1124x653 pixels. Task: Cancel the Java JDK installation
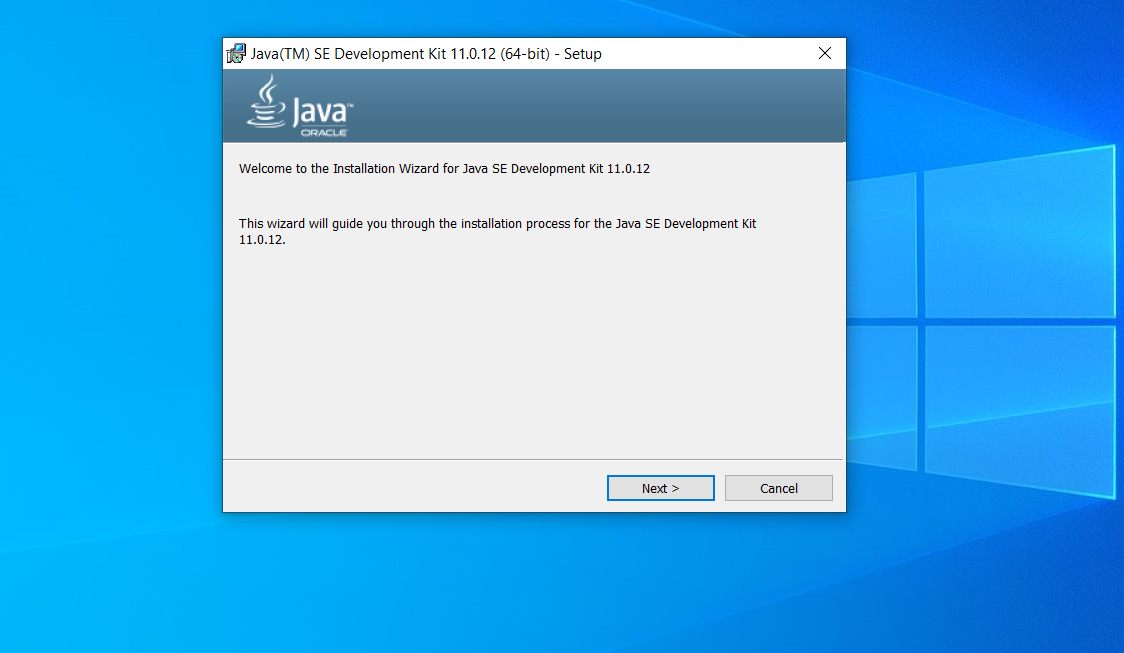(778, 488)
